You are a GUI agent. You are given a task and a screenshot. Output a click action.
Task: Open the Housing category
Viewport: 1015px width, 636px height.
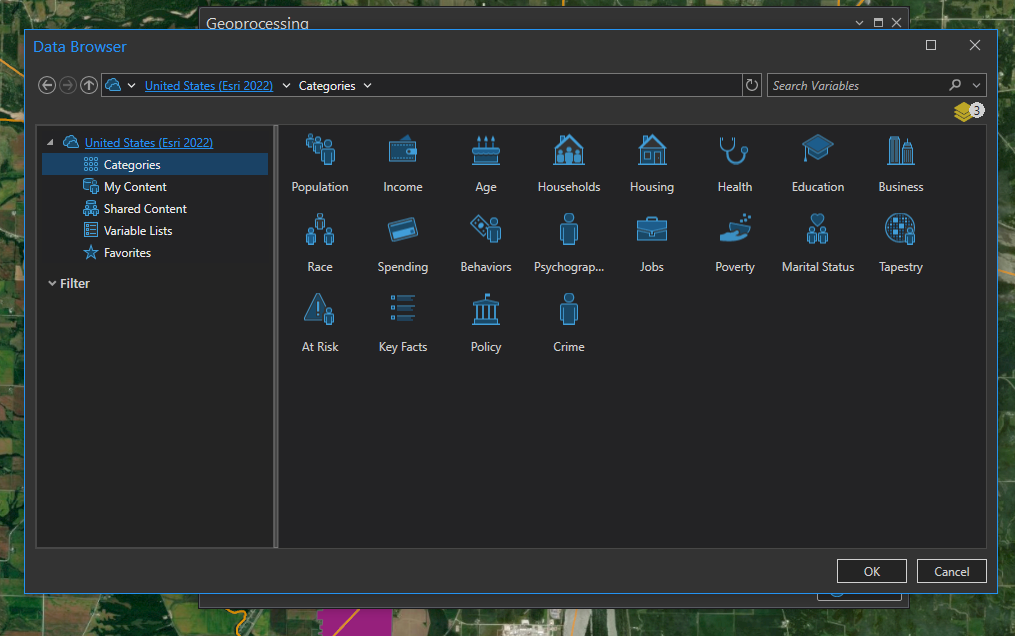coord(652,164)
